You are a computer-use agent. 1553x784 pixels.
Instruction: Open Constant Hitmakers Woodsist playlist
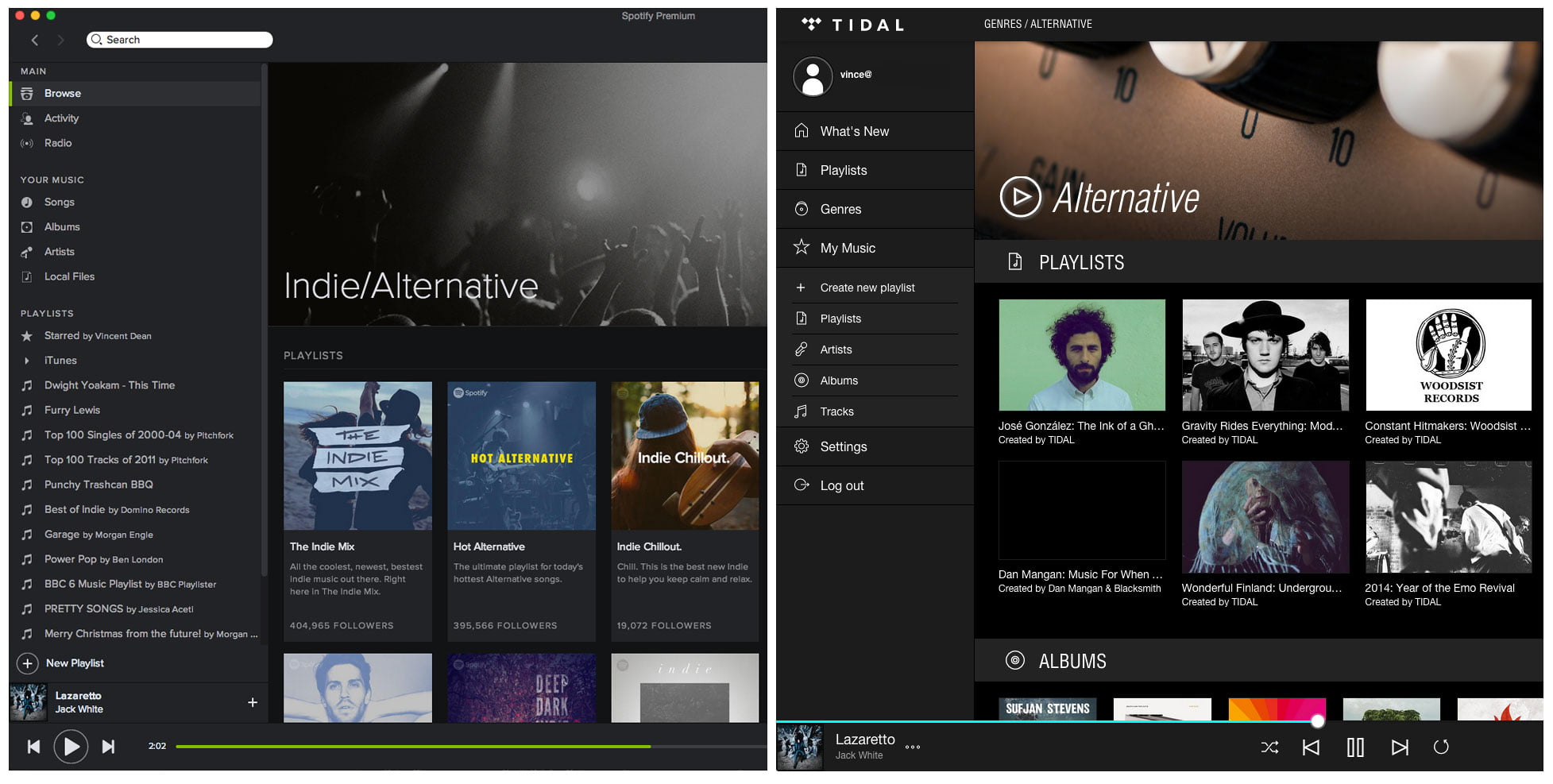[1449, 355]
